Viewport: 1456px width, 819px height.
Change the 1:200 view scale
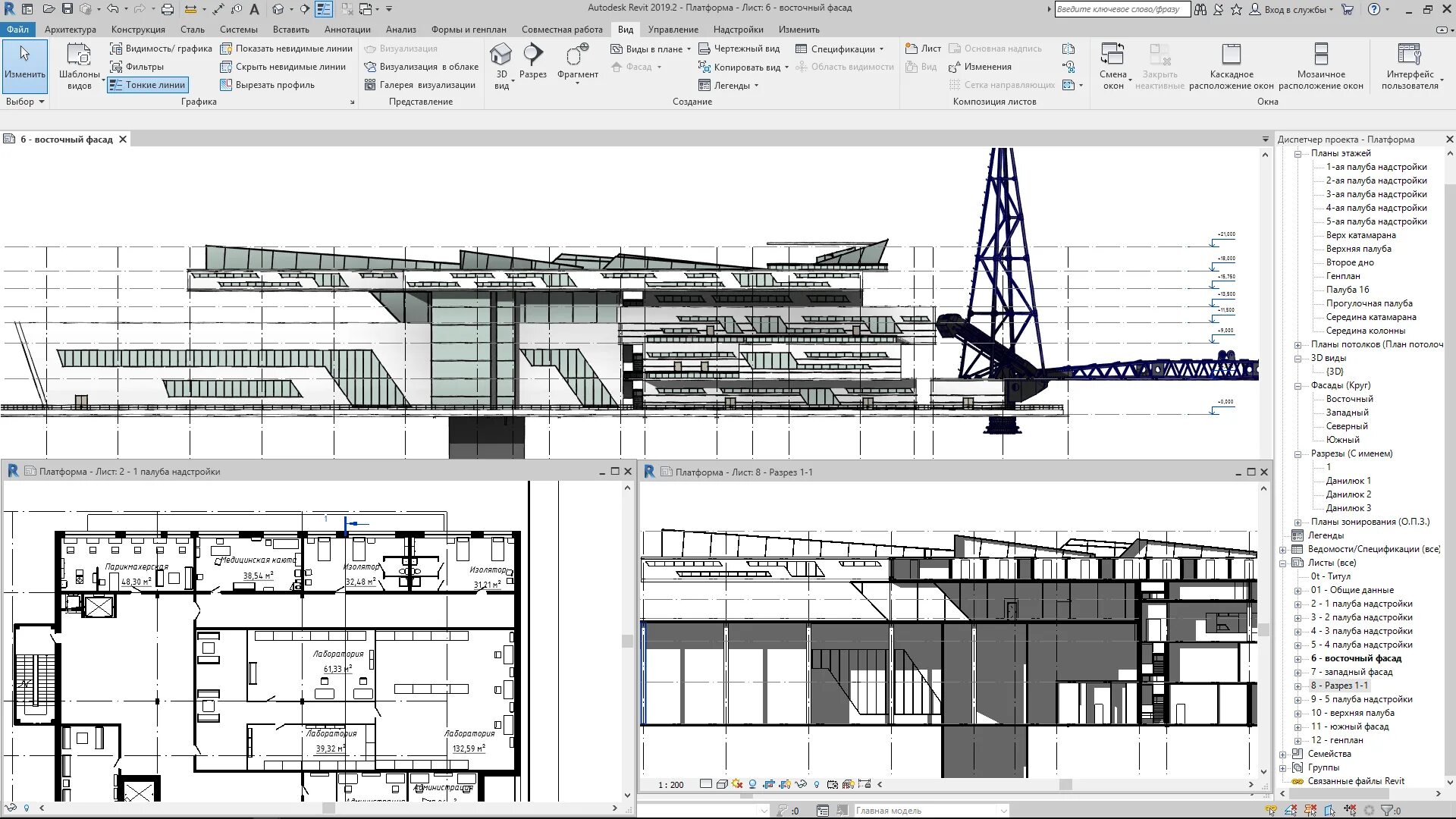point(670,784)
